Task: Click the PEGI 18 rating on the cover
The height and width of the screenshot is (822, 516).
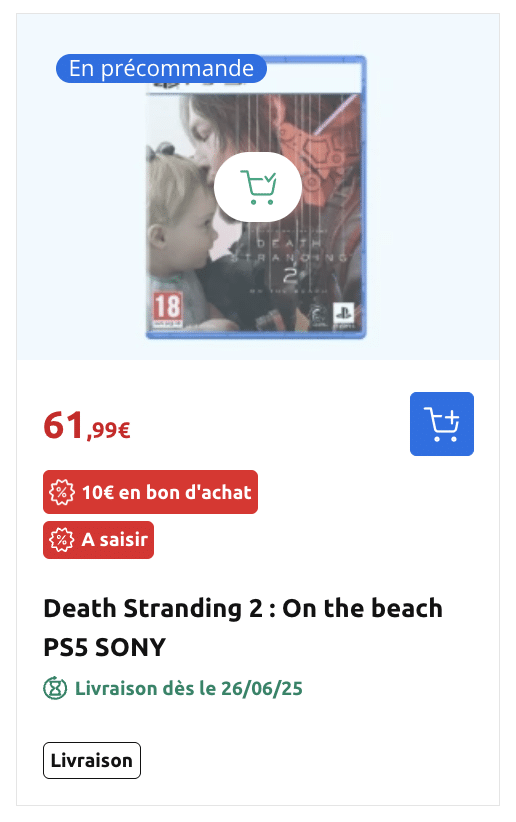Action: coord(167,310)
